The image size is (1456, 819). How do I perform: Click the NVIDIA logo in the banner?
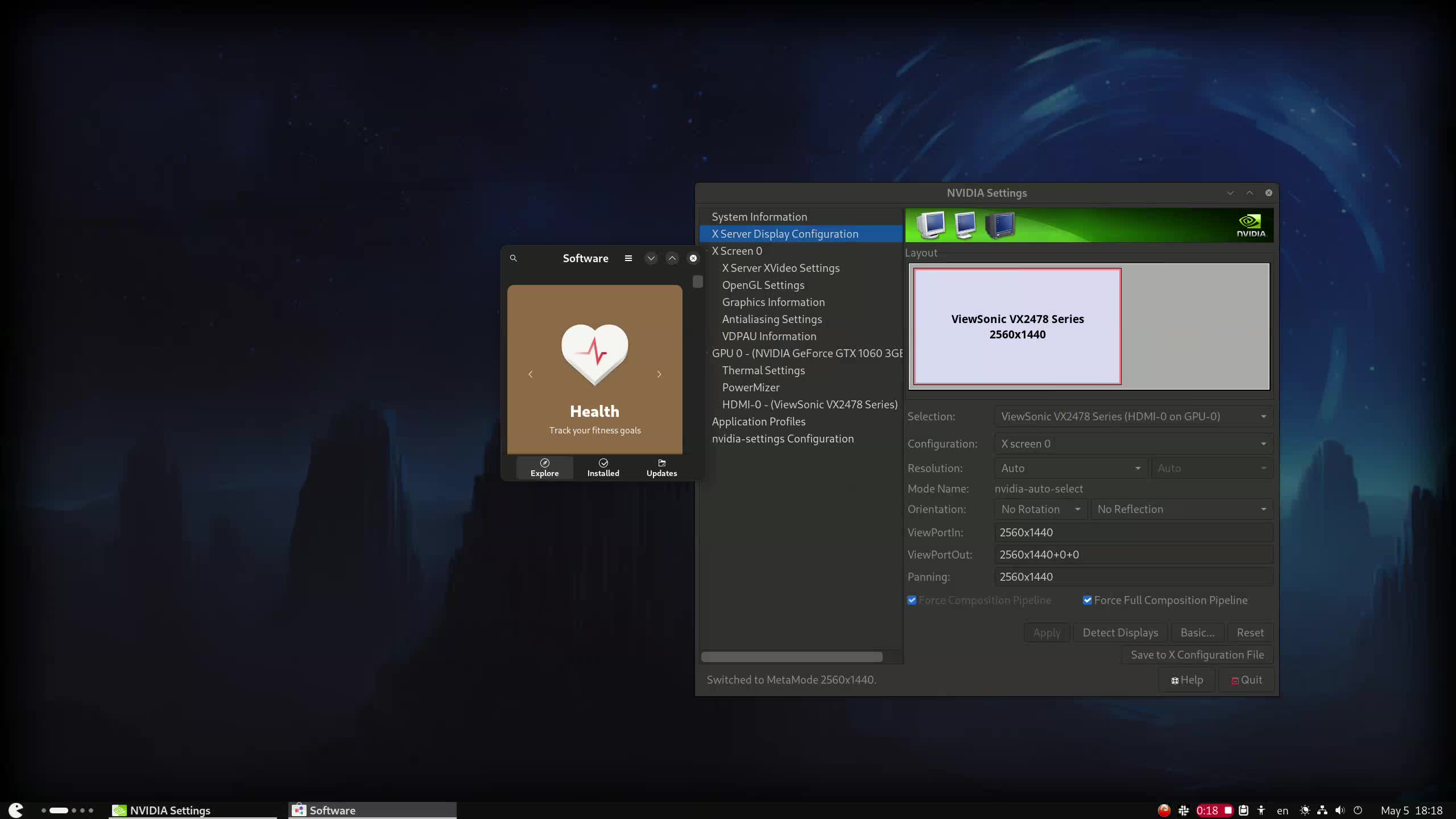(x=1251, y=225)
